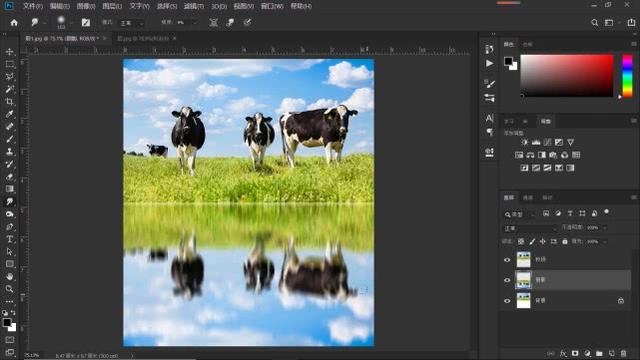Click the layer styles fx button
Image resolution: width=640 pixels, height=360 pixels.
(563, 353)
